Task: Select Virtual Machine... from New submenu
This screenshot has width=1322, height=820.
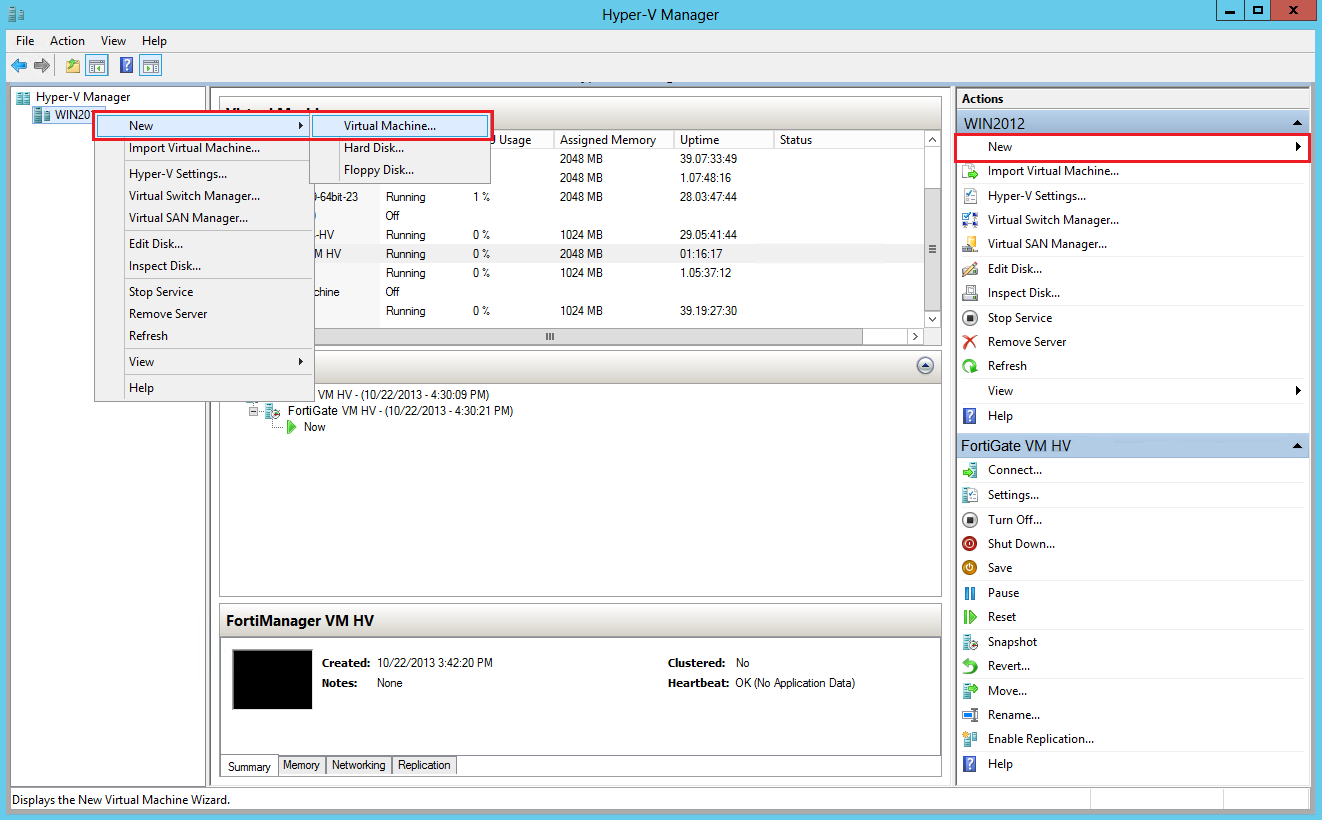Action: pyautogui.click(x=400, y=126)
